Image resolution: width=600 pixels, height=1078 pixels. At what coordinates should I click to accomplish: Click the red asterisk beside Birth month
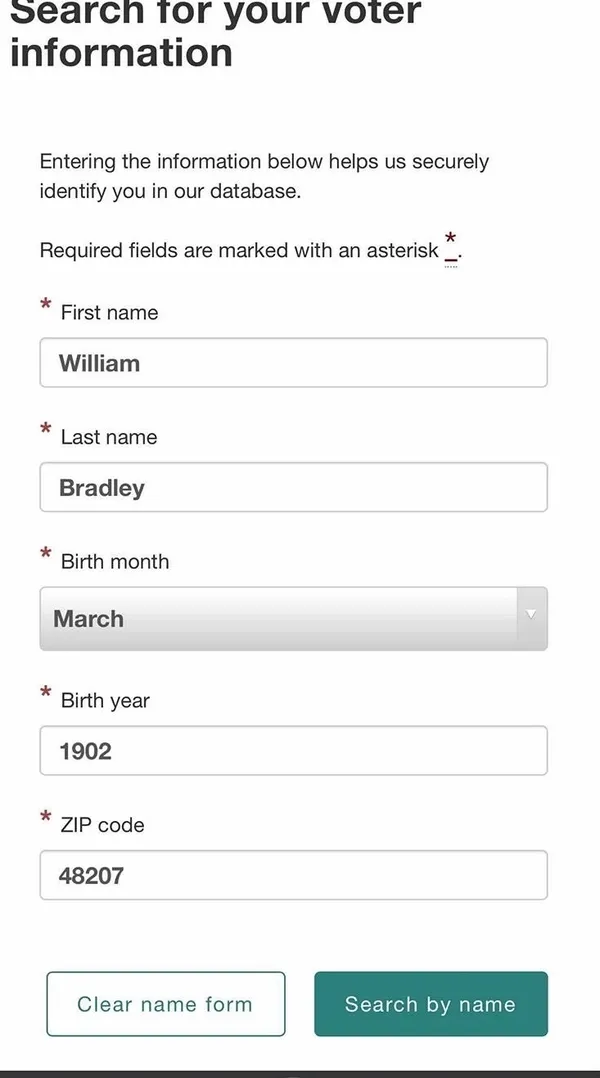tap(46, 553)
